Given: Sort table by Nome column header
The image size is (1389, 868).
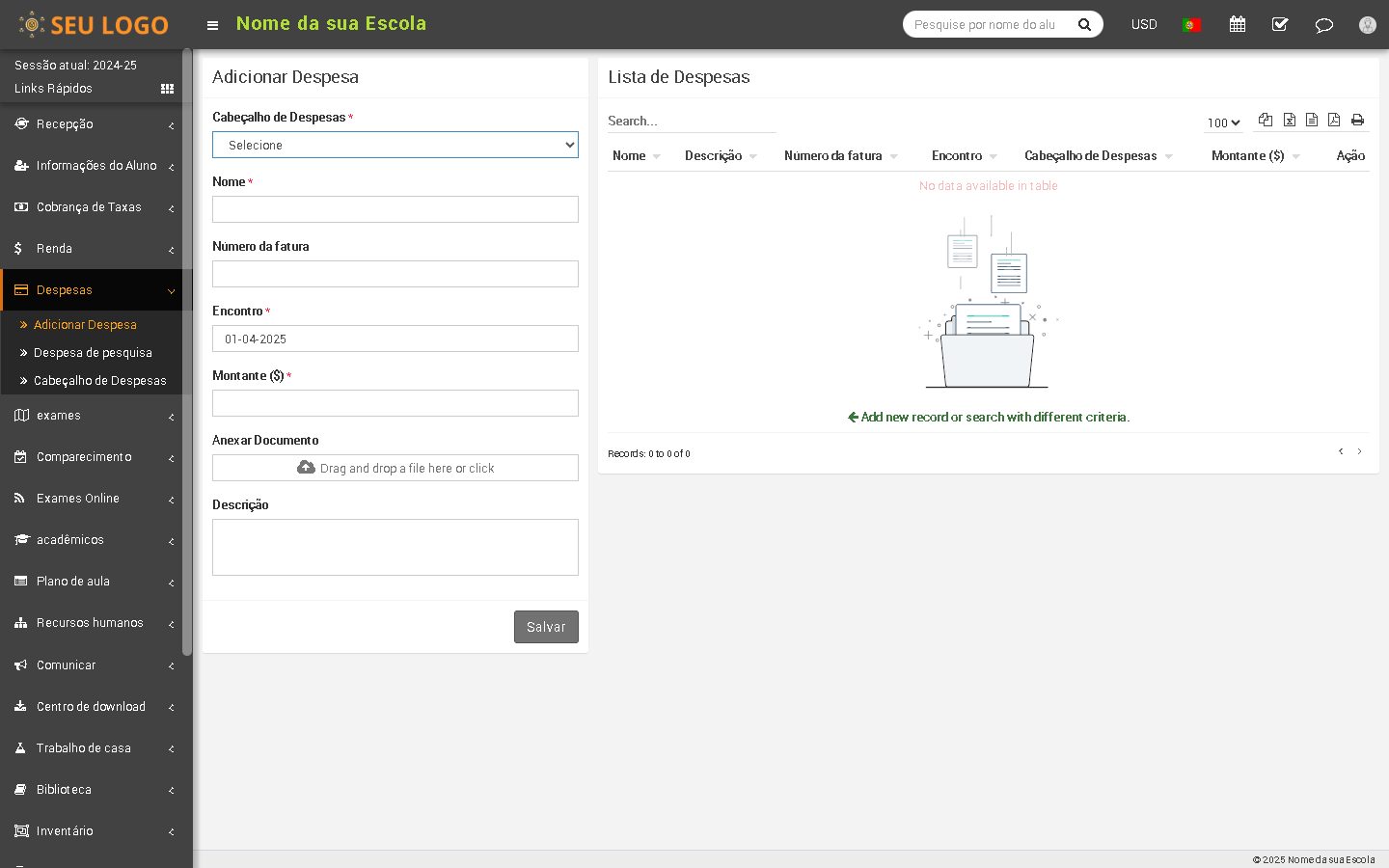Looking at the screenshot, I should pos(630,156).
